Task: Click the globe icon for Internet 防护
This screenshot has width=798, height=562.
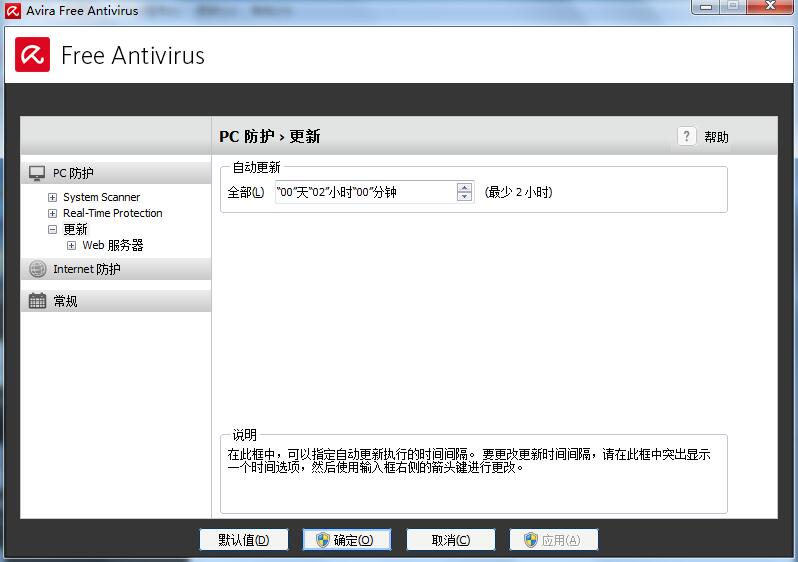Action: coord(37,269)
